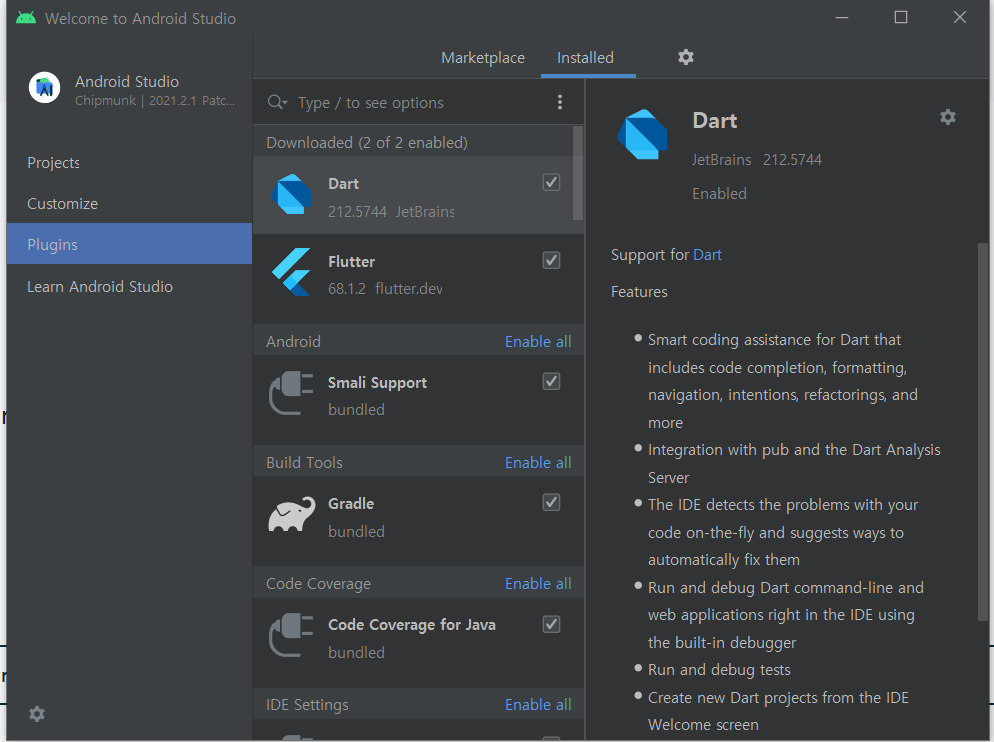
Task: Uncheck the Smali Support plugin
Action: (552, 382)
